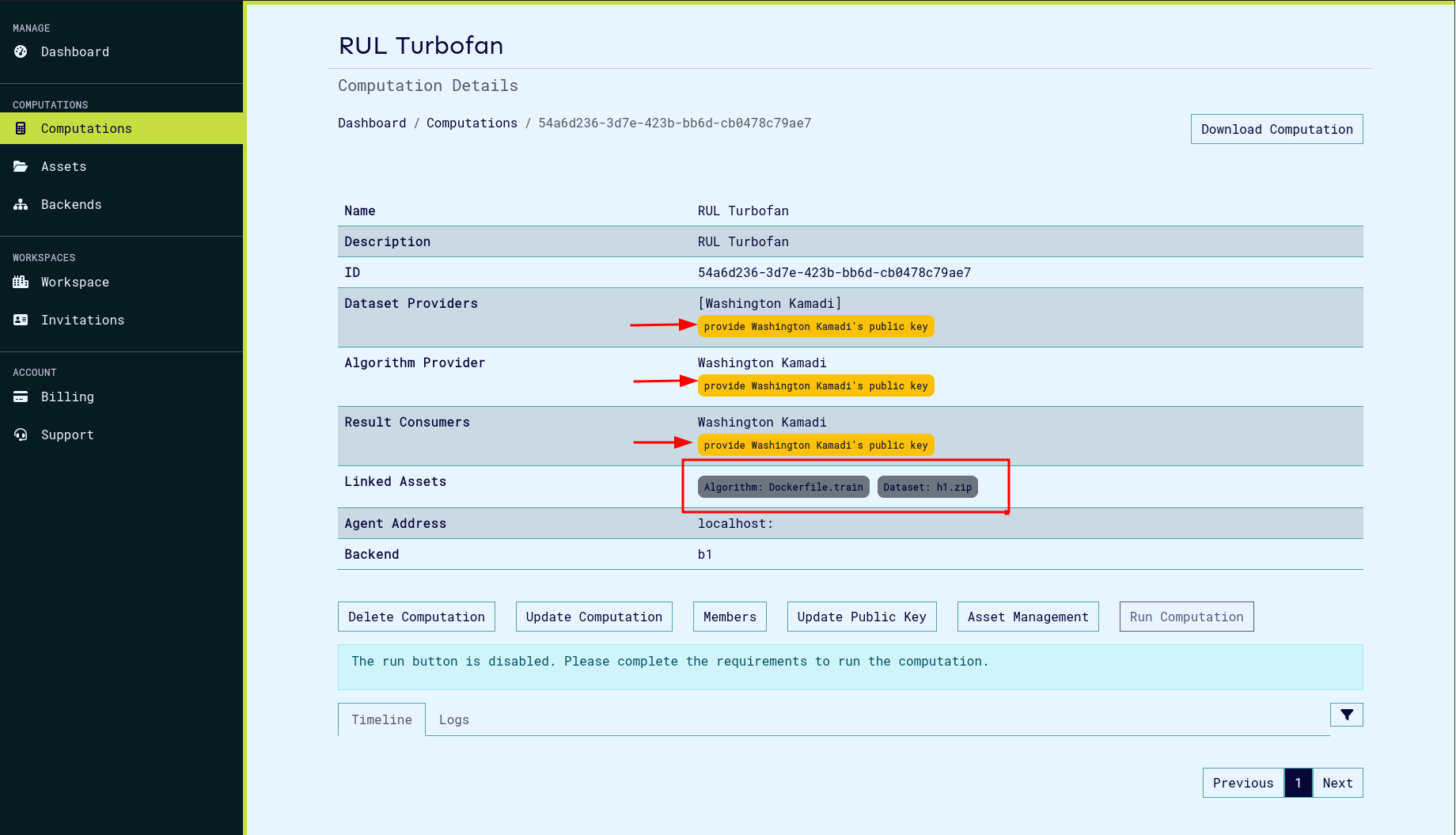Open the Members button
This screenshot has height=835, width=1456.
pyautogui.click(x=730, y=617)
